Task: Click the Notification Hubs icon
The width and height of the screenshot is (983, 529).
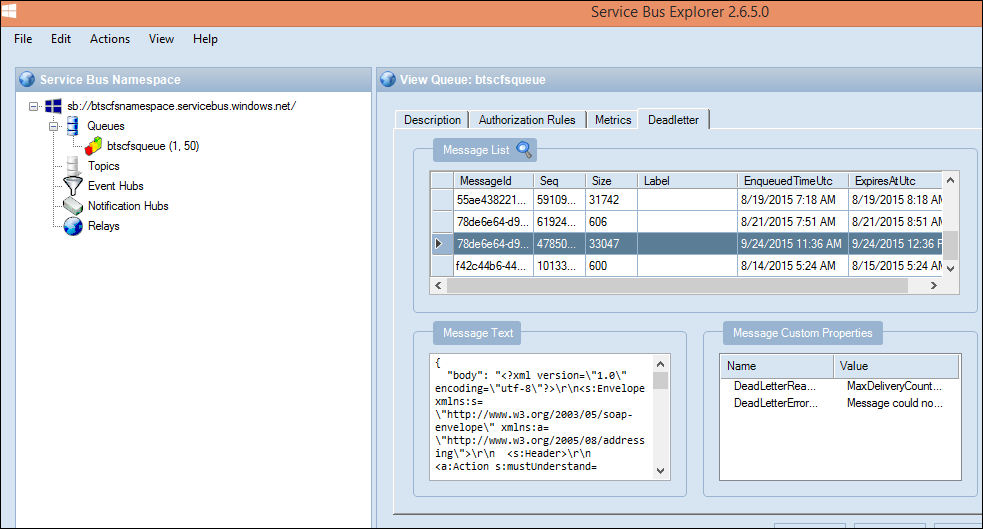Action: coord(73,206)
